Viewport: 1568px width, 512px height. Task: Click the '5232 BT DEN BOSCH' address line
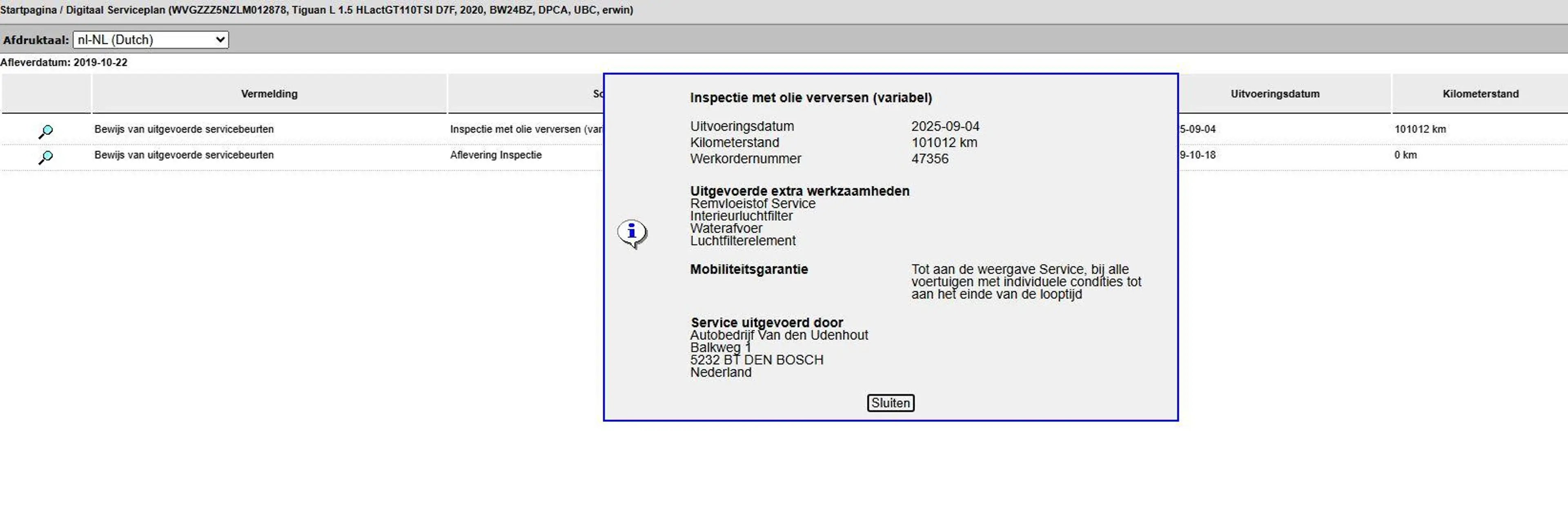(x=756, y=360)
